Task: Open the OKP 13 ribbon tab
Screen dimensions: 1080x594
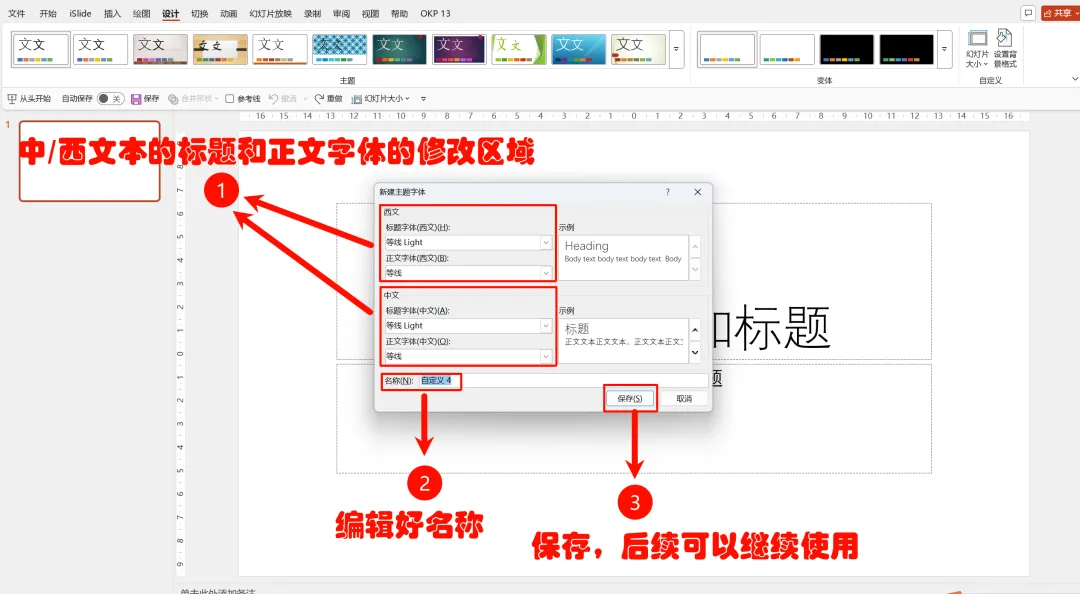Action: pos(435,13)
